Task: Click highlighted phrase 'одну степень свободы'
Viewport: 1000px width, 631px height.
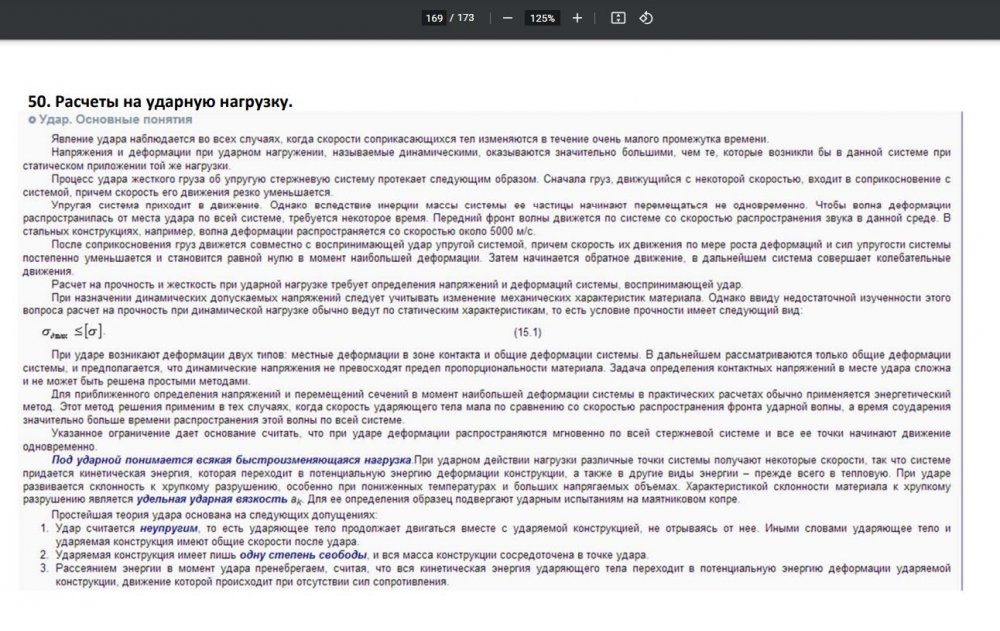Action: click(x=303, y=555)
